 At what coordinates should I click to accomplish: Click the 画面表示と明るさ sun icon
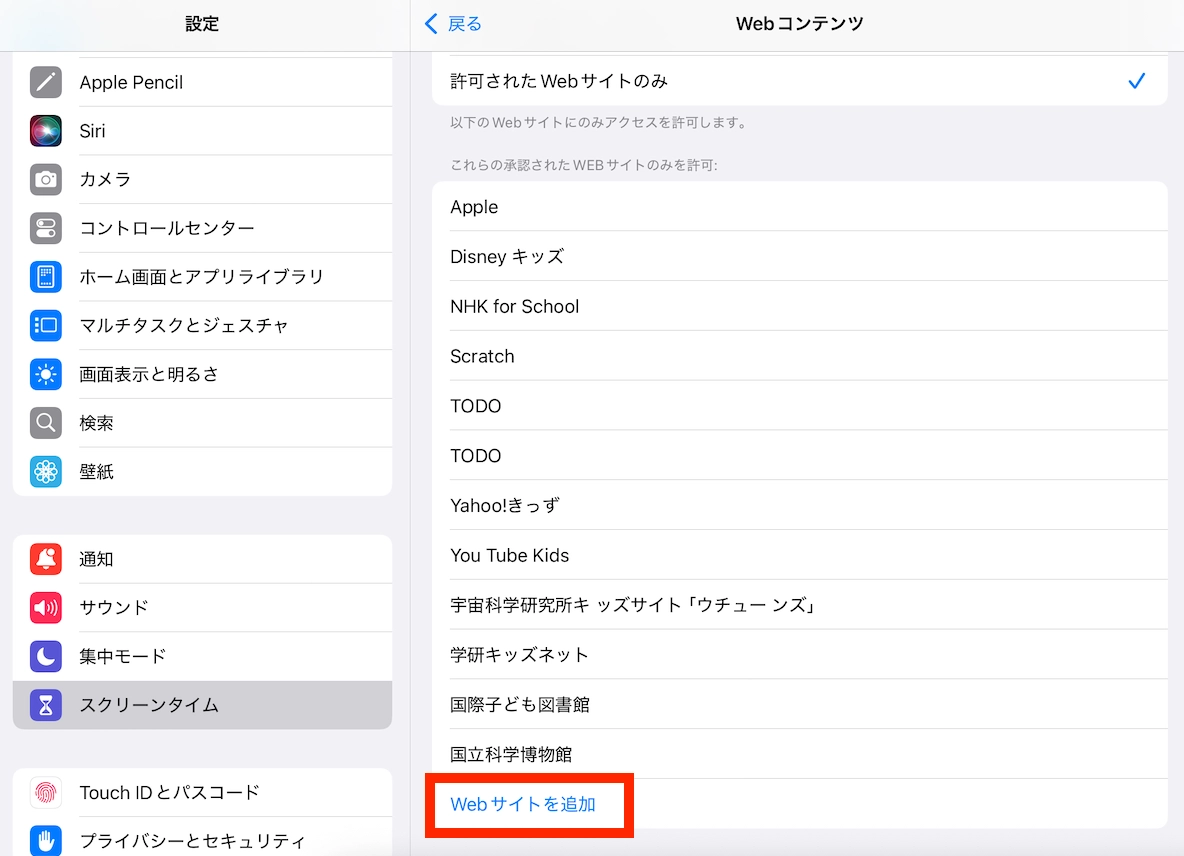(46, 374)
